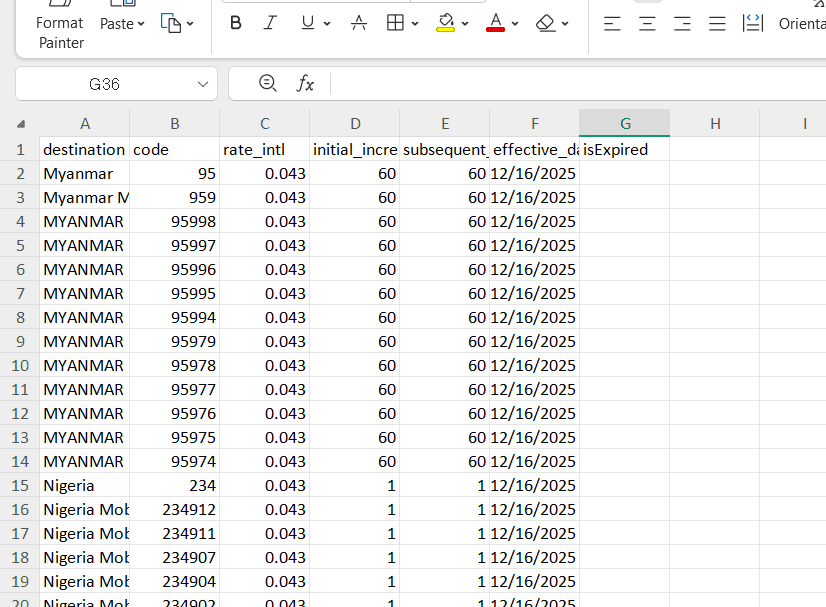The width and height of the screenshot is (826, 607).
Task: Click the cell with code 234
Action: tap(175, 485)
